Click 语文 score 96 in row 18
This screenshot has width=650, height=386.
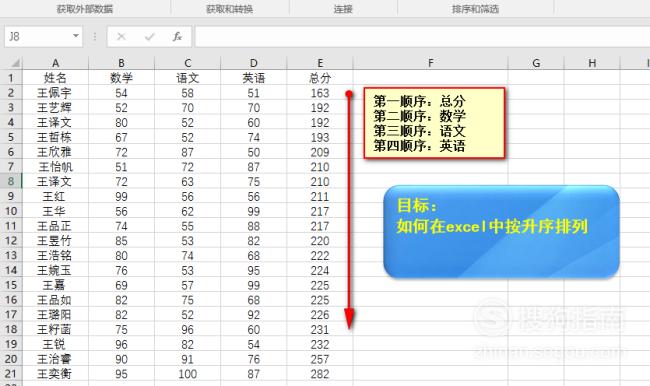point(187,330)
